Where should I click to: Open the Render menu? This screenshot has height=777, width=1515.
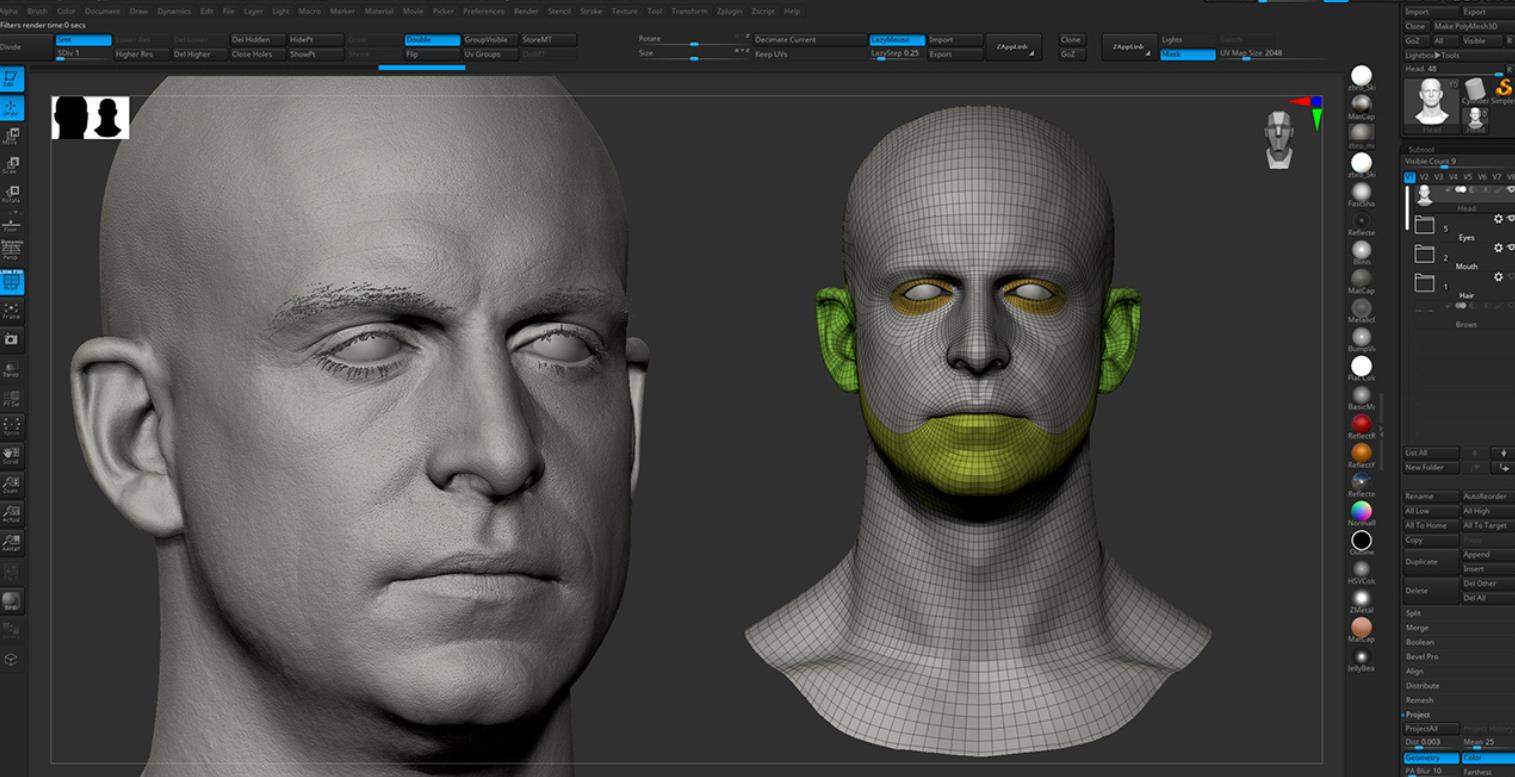526,11
